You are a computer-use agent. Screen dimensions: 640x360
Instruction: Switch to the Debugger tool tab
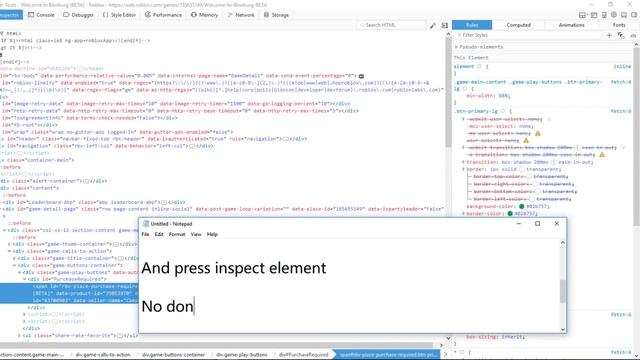(79, 15)
